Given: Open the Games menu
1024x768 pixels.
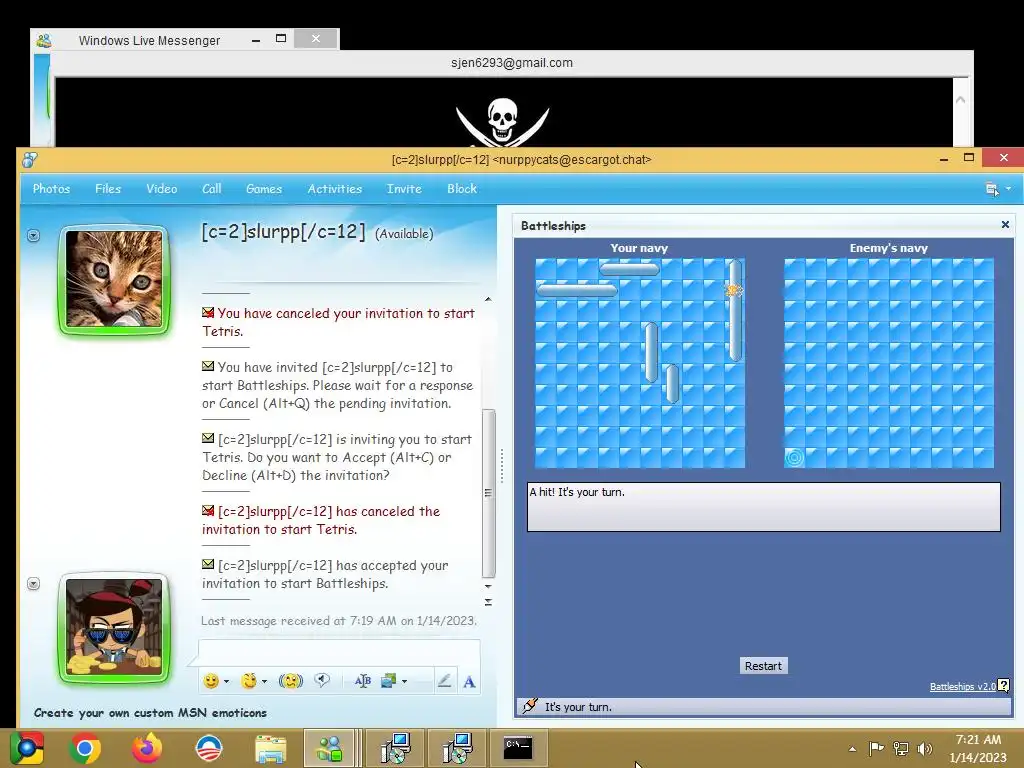Looking at the screenshot, I should [x=264, y=189].
